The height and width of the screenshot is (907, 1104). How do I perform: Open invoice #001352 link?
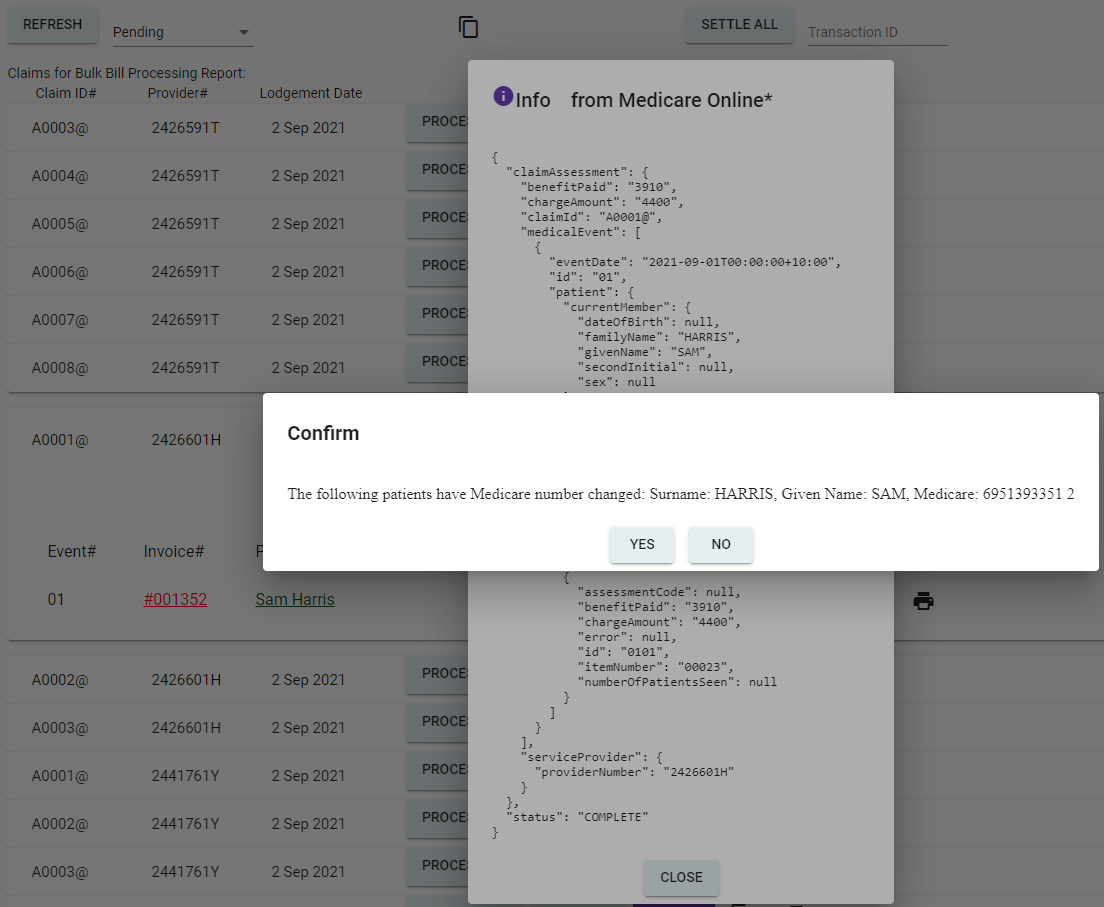pyautogui.click(x=175, y=599)
